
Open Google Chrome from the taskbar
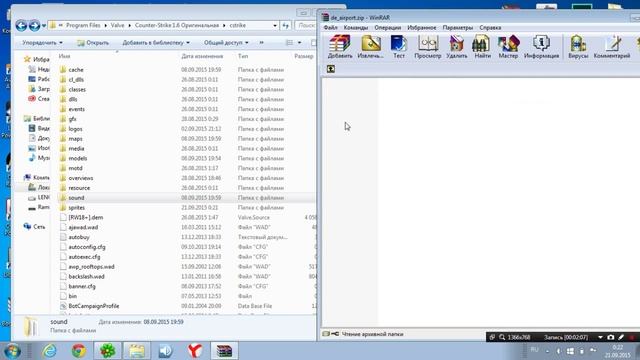click(79, 351)
